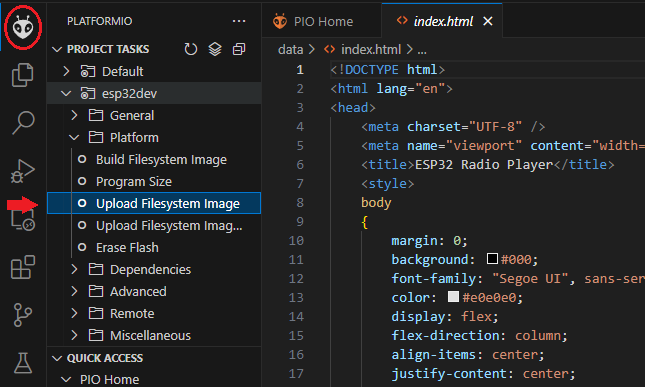The height and width of the screenshot is (387, 645).
Task: Open the Testing flask icon
Action: (x=23, y=363)
